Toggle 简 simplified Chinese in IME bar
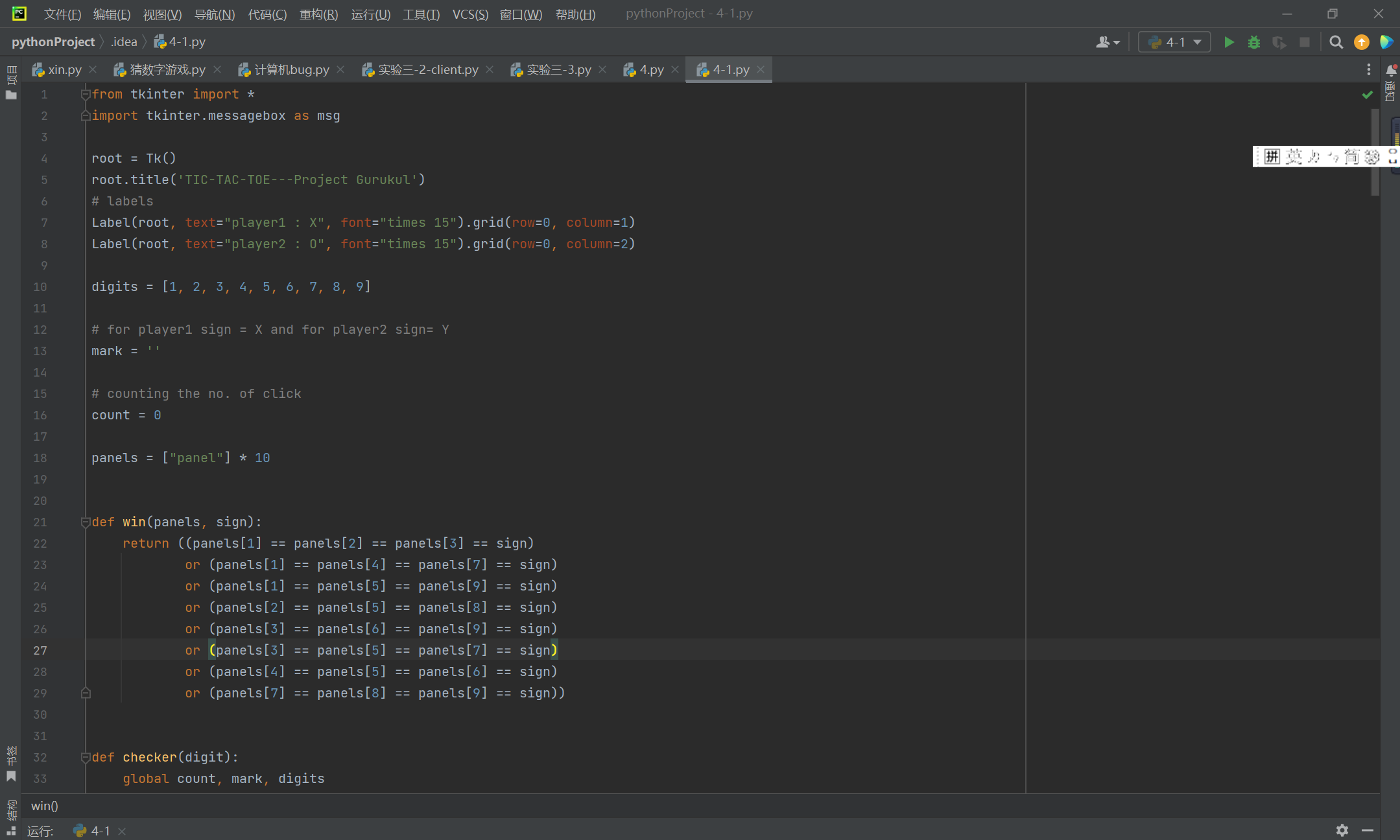Viewport: 1400px width, 840px height. (1351, 157)
